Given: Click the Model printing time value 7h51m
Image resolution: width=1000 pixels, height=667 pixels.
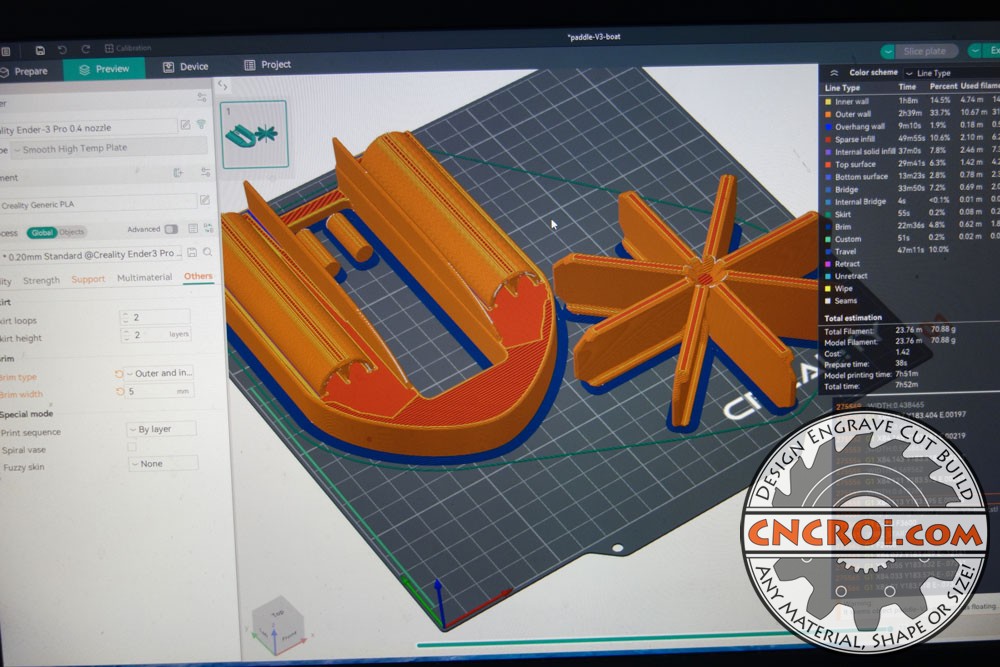Looking at the screenshot, I should (906, 374).
